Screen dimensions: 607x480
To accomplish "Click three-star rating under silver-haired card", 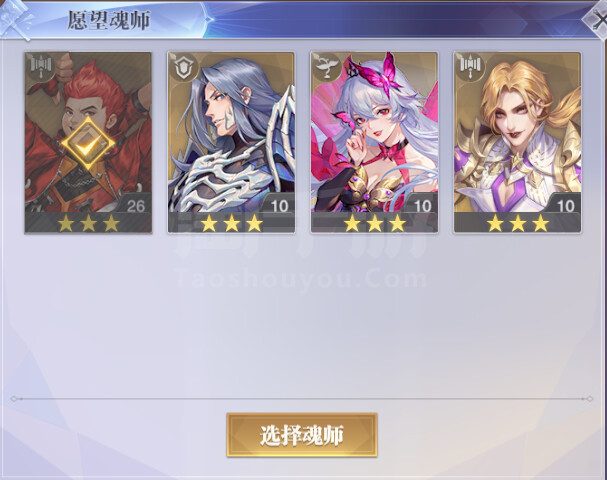I will pos(232,223).
